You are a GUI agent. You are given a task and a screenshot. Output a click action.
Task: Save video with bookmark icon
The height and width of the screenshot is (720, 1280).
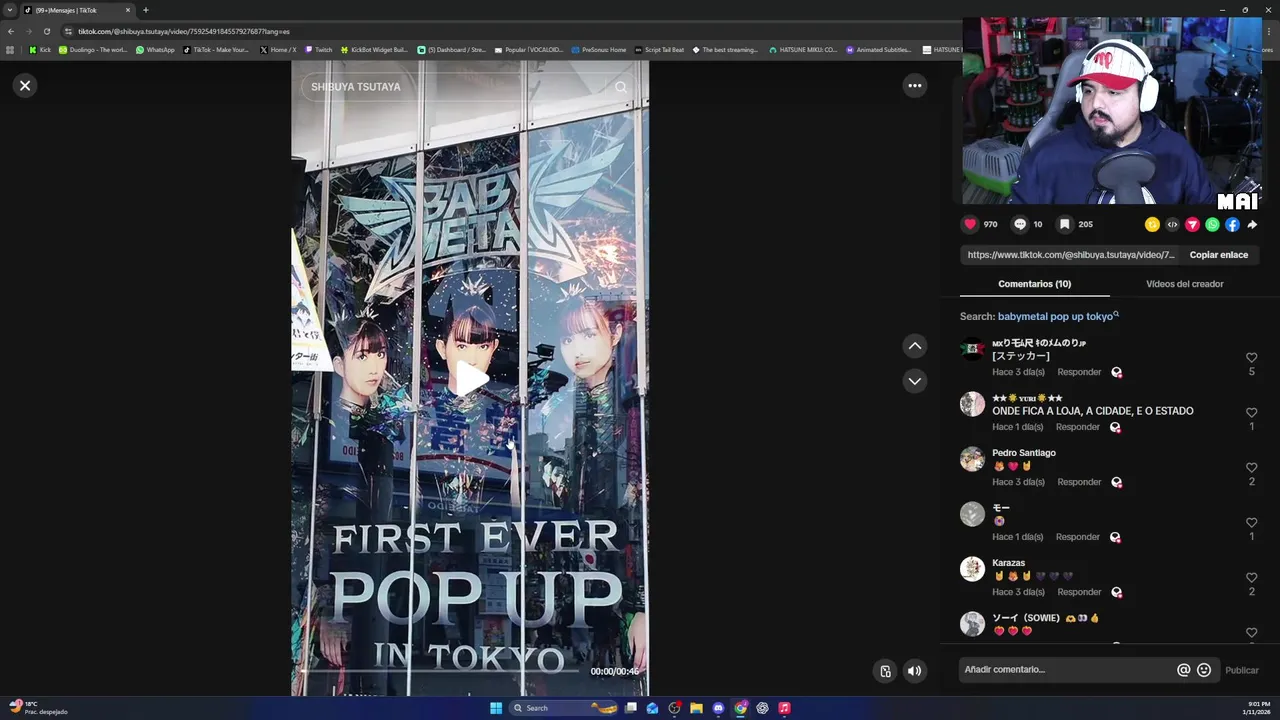point(1065,225)
